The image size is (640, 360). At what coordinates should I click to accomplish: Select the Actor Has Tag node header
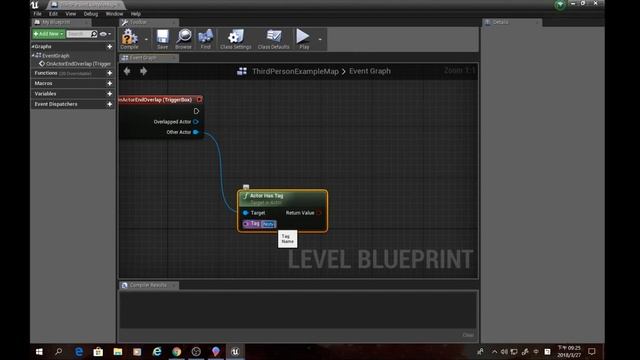[282, 198]
